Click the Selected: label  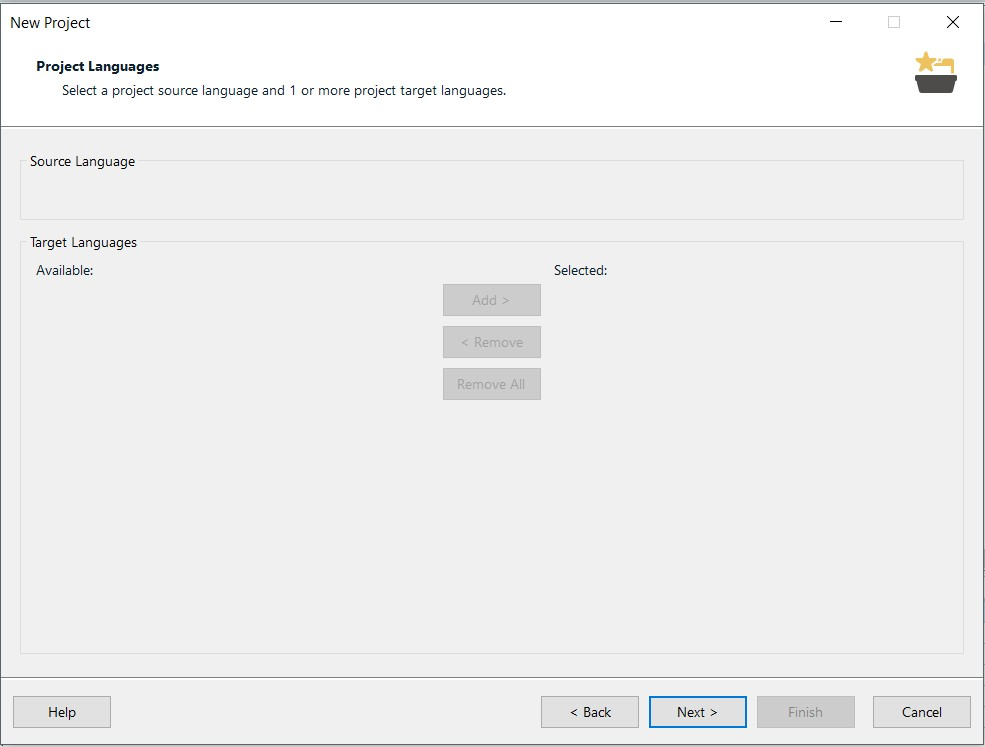point(580,271)
